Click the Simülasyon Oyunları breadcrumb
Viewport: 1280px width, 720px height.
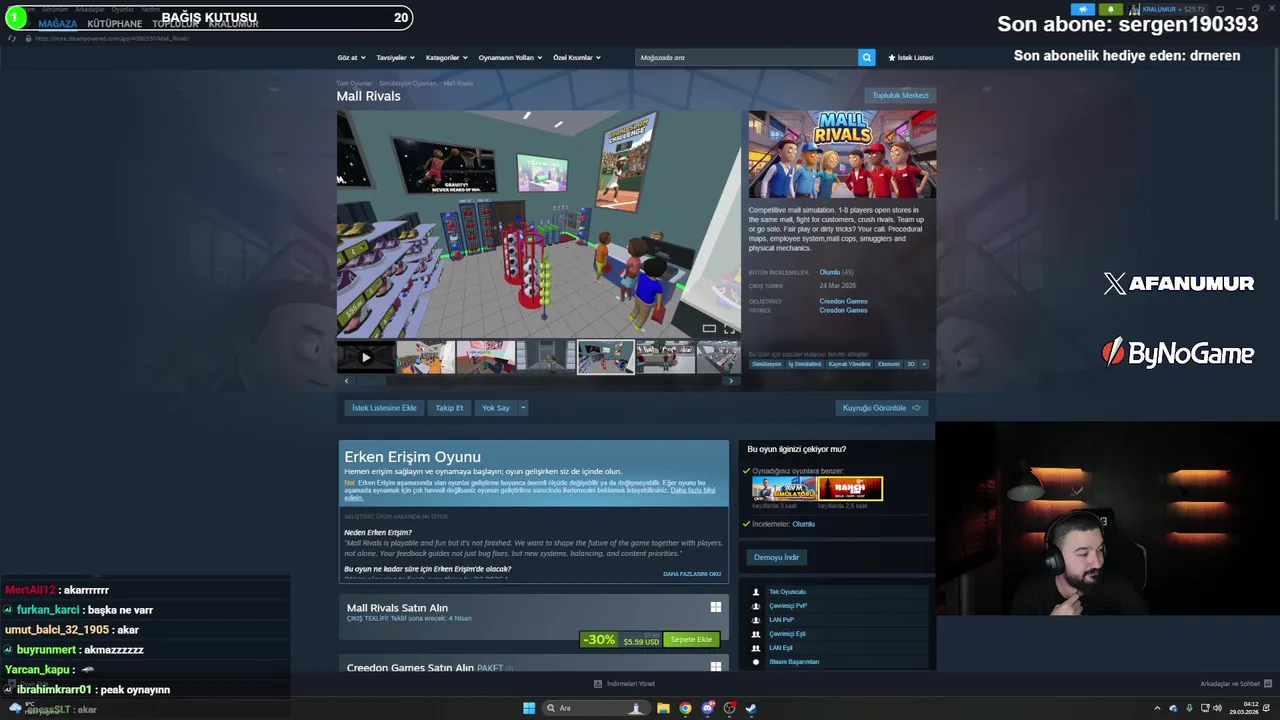click(407, 83)
